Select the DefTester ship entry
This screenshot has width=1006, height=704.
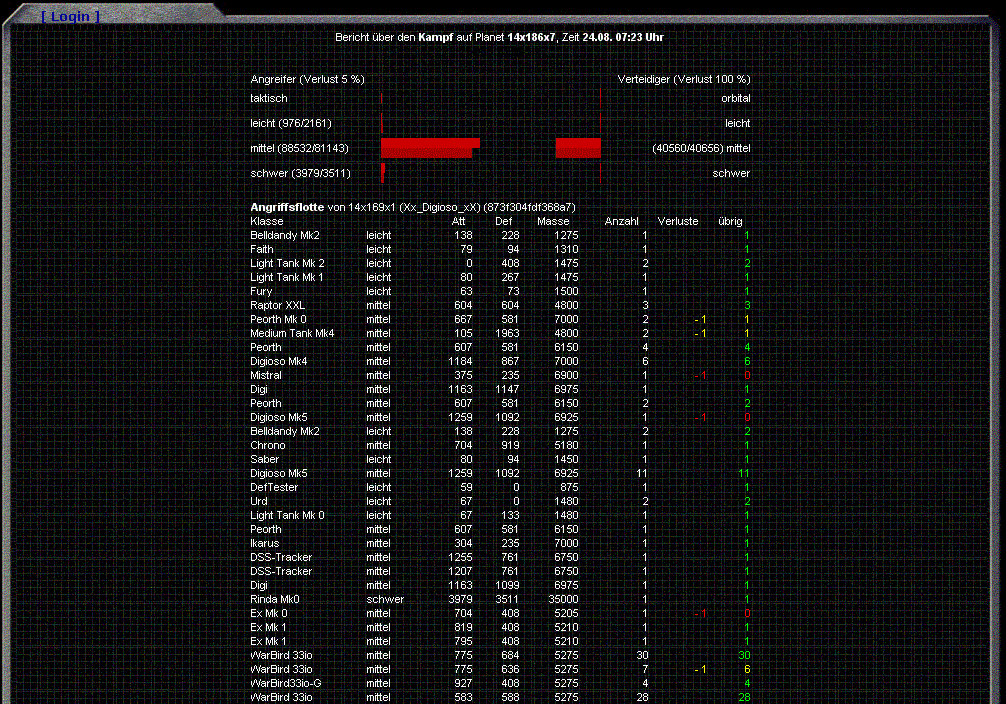point(274,487)
